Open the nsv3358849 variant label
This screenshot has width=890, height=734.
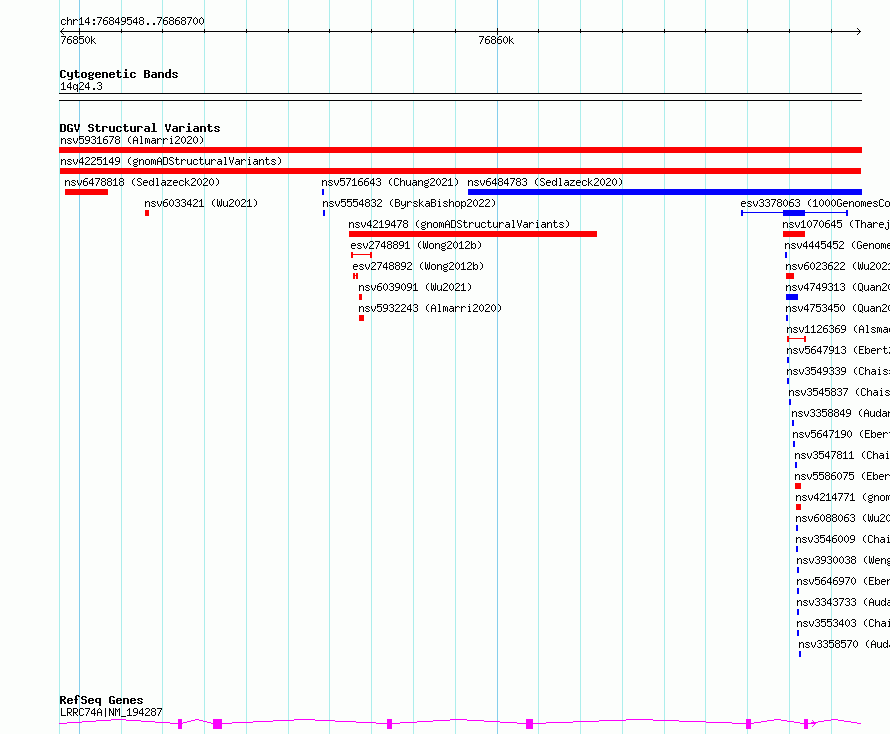(x=841, y=413)
